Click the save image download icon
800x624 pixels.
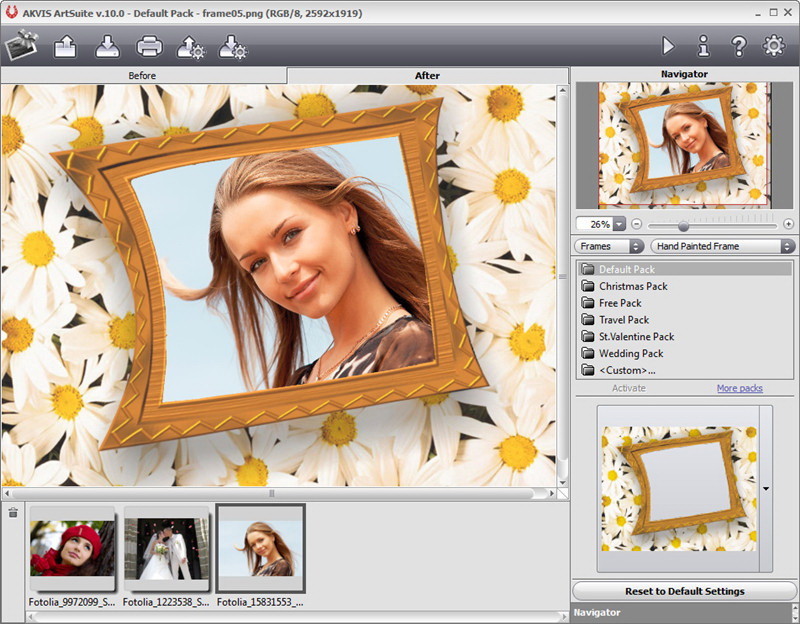click(x=107, y=46)
